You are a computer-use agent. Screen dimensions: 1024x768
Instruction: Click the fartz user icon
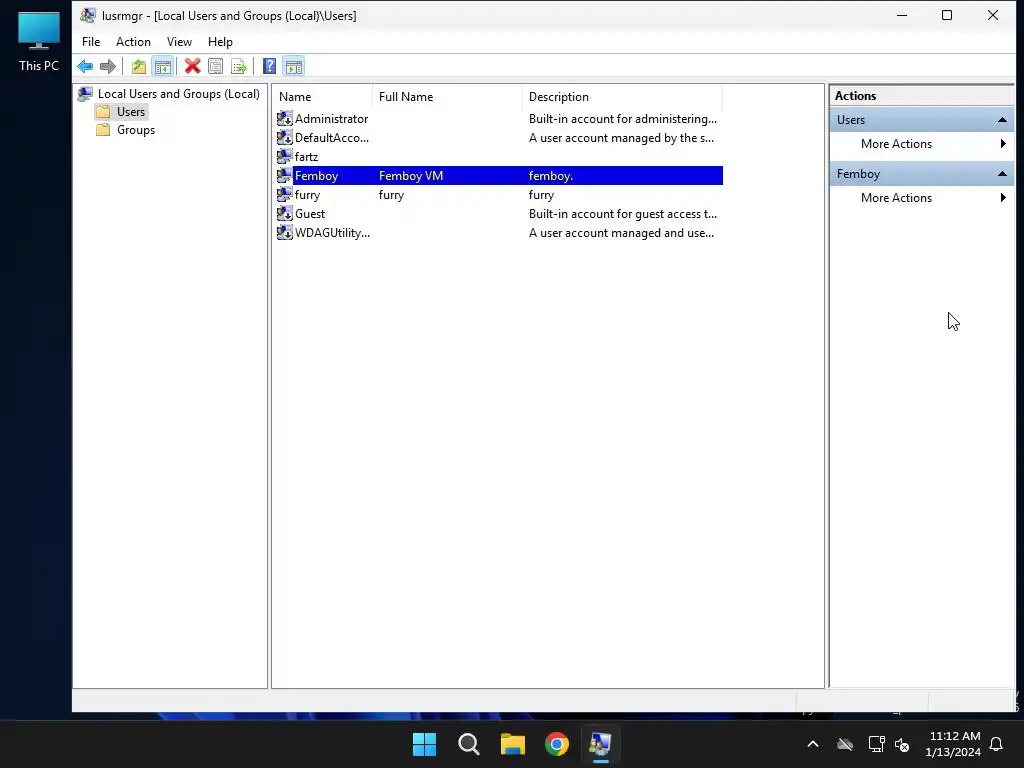pyautogui.click(x=285, y=156)
